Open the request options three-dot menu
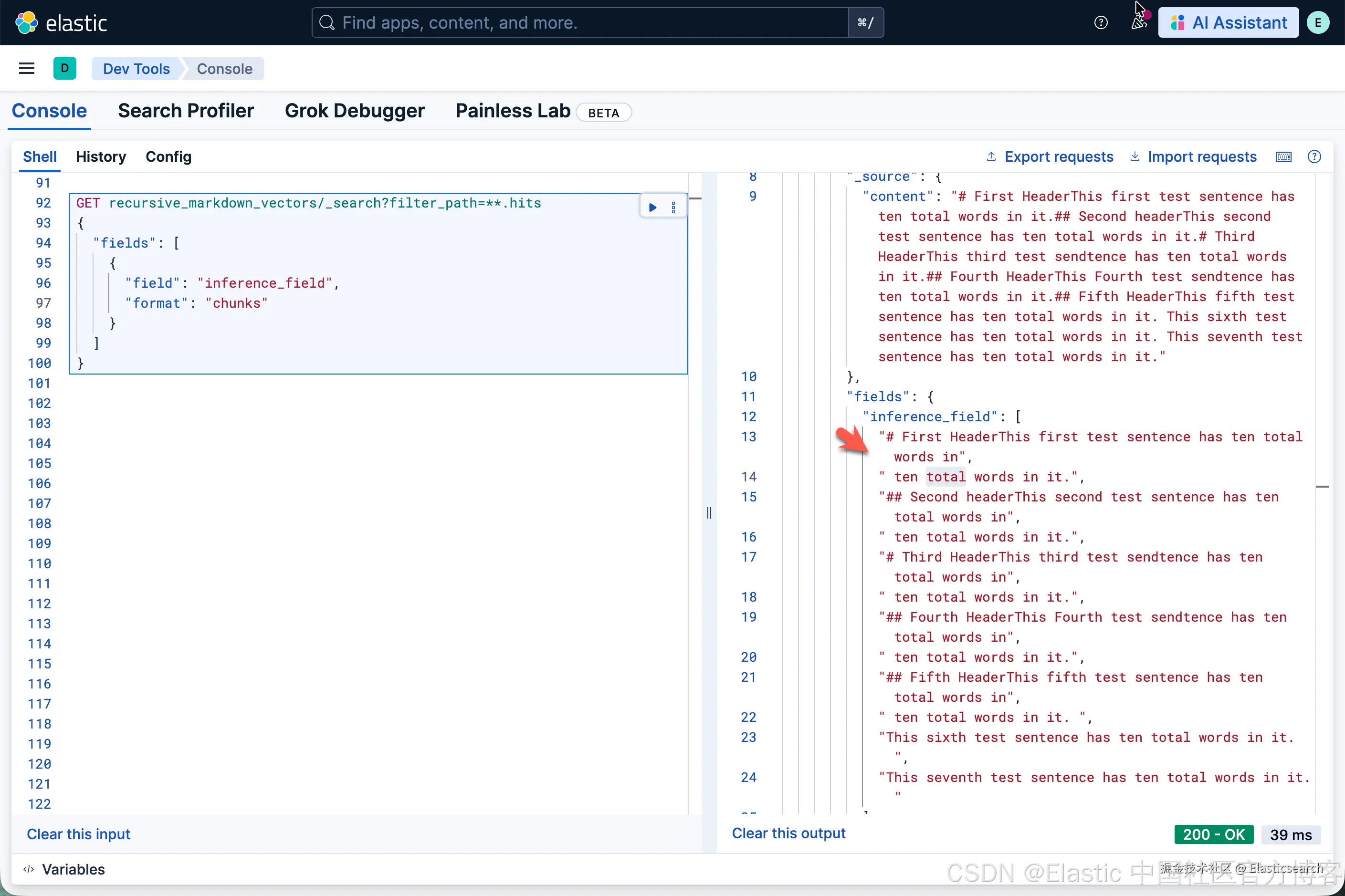The height and width of the screenshot is (896, 1345). pyautogui.click(x=673, y=208)
